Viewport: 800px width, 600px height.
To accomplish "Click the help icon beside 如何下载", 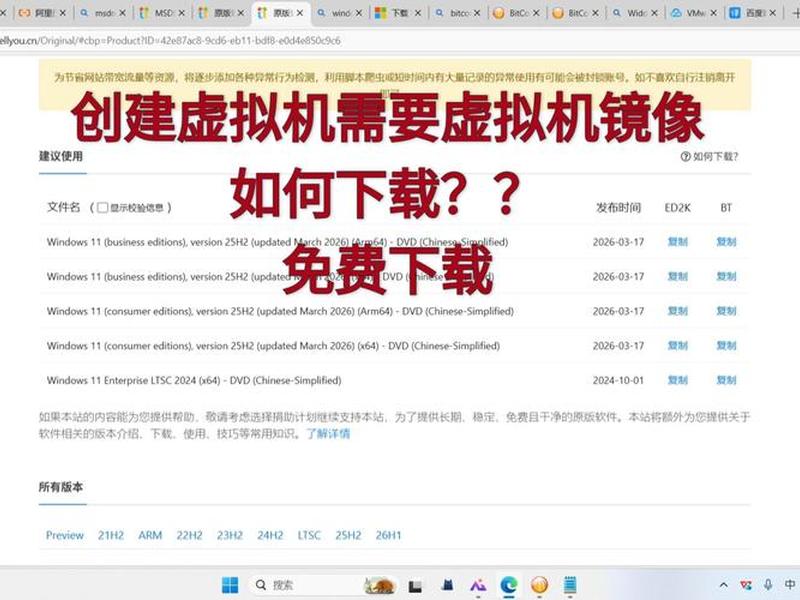I will (x=685, y=157).
